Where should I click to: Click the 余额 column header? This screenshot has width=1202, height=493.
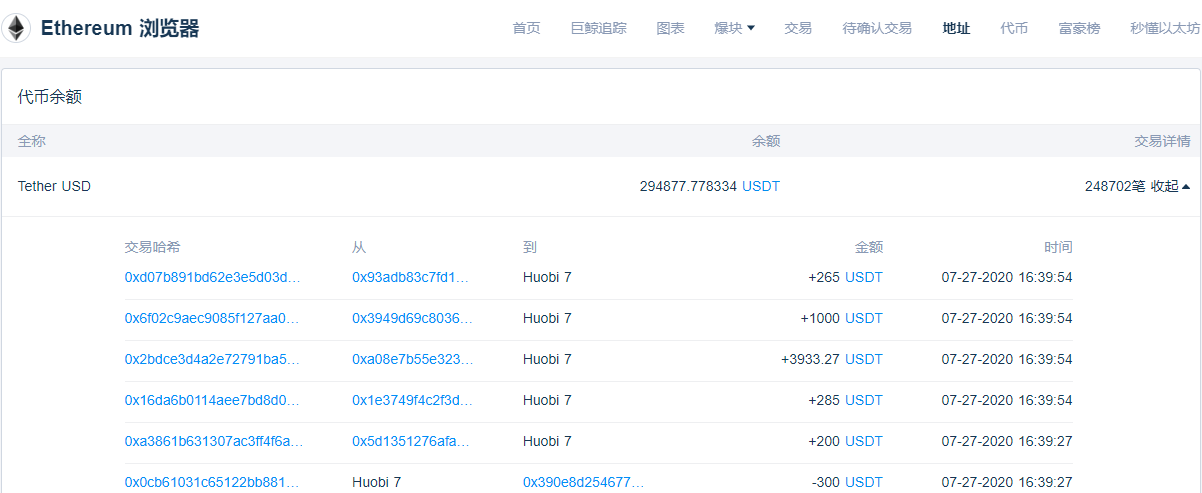click(x=766, y=141)
